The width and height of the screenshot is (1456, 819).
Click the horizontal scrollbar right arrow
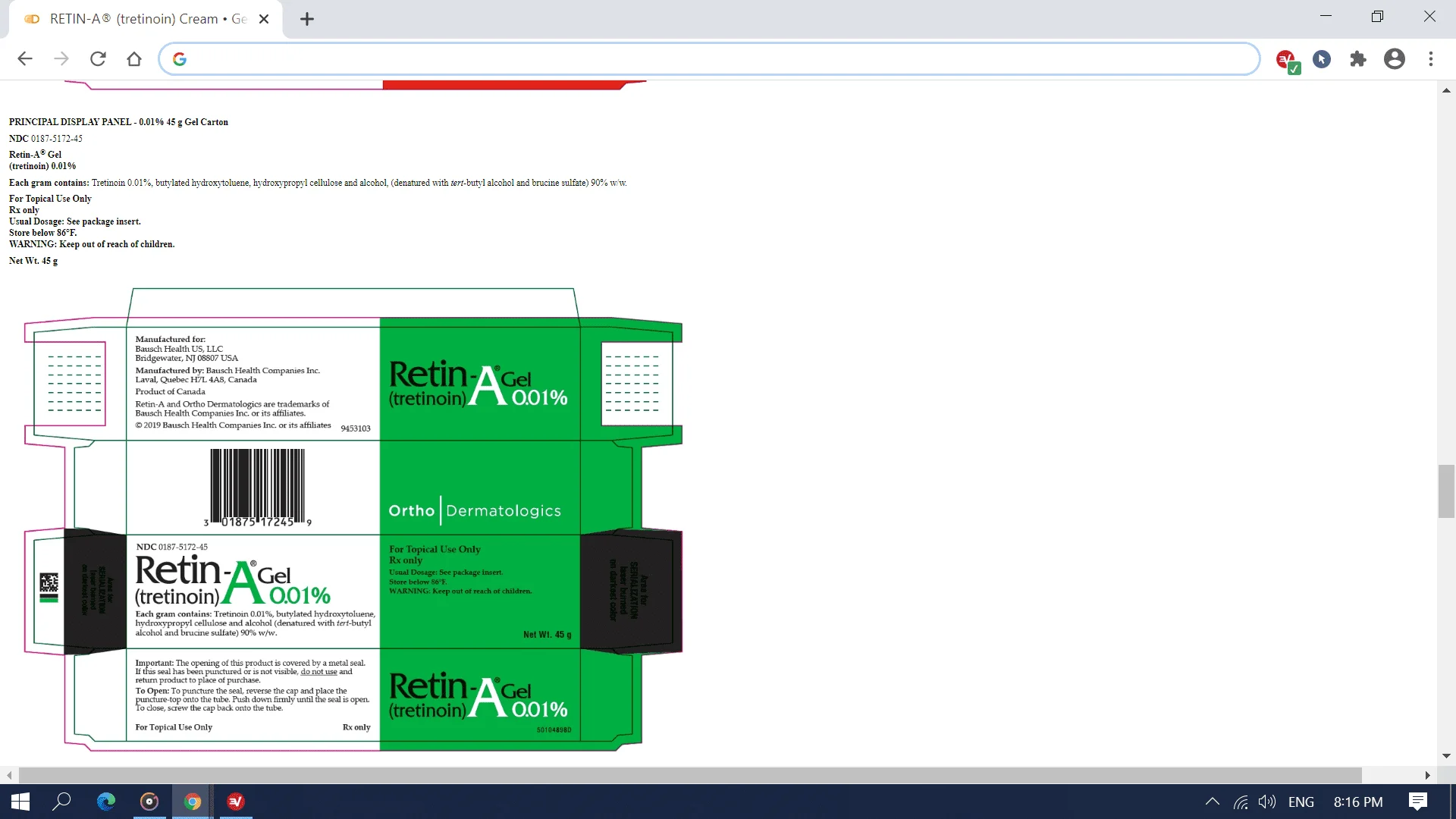tap(1428, 775)
